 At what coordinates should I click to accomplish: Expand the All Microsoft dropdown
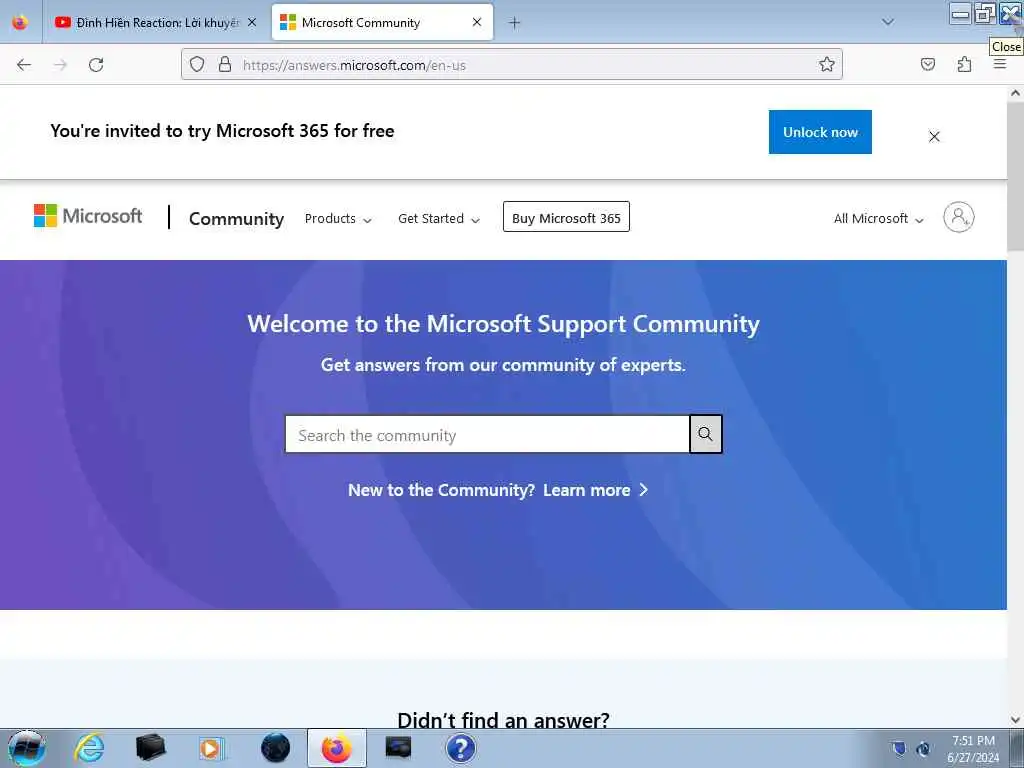878,219
